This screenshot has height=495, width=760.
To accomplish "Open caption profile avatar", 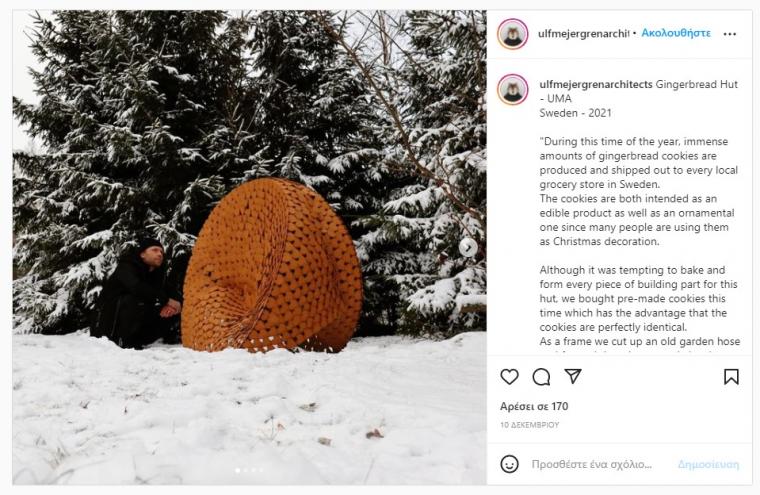I will pos(512,90).
